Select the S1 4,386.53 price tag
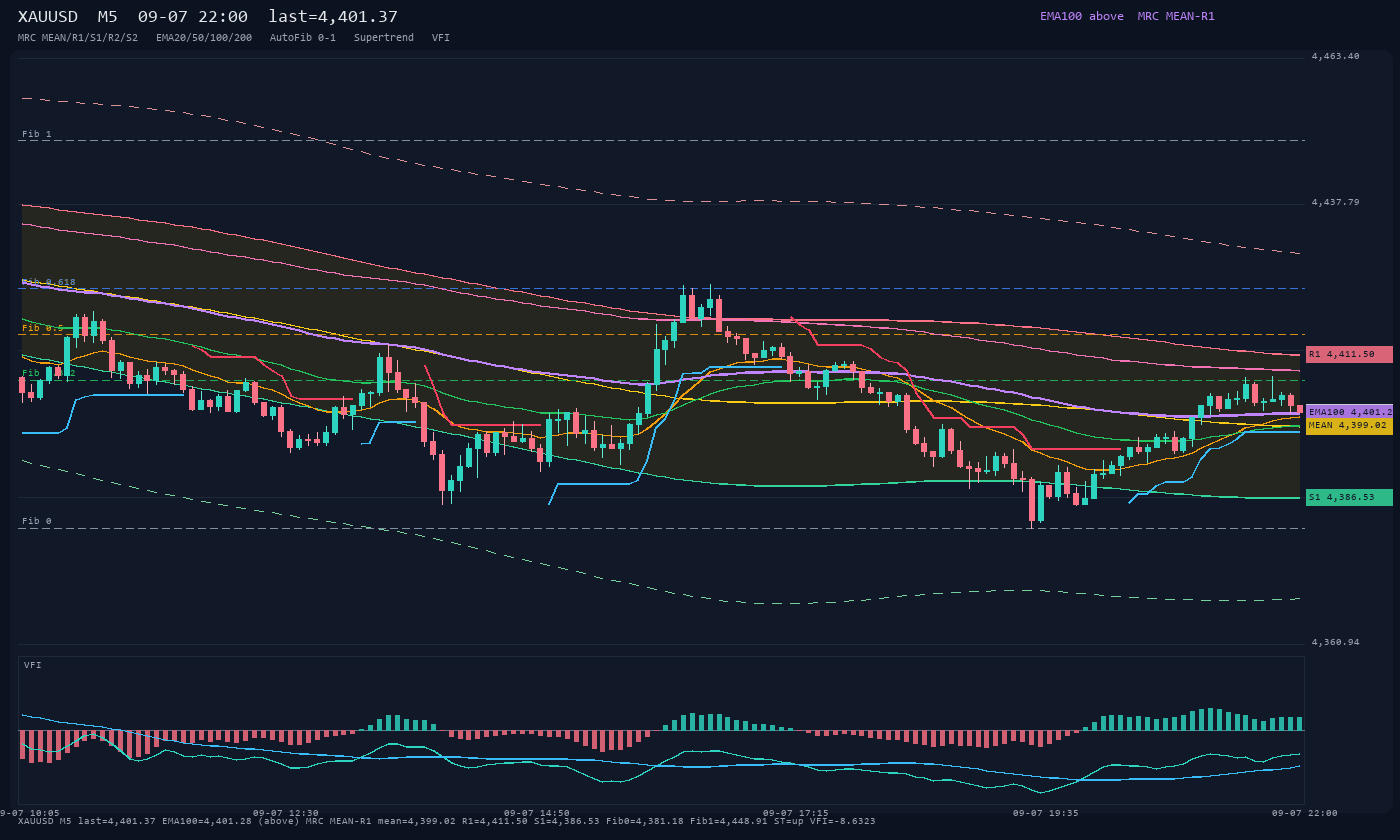The height and width of the screenshot is (840, 1400). click(x=1349, y=497)
